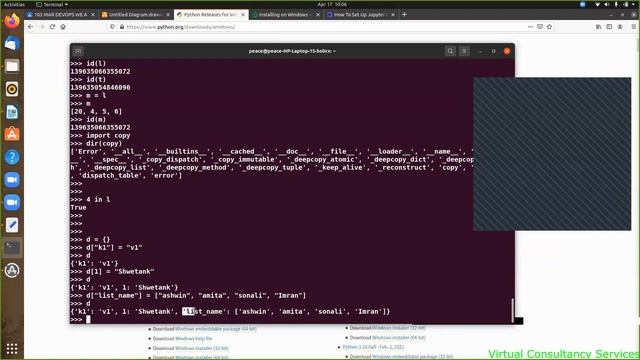Save page to Pocket icon
The height and width of the screenshot is (360, 640).
[540, 27]
